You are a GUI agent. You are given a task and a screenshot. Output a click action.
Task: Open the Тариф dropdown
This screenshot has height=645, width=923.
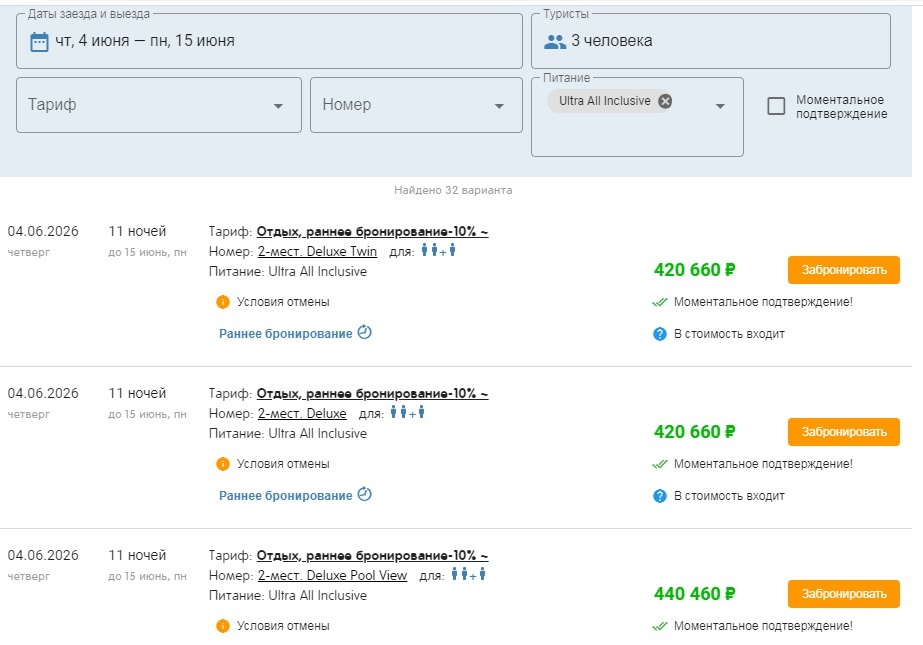[159, 105]
